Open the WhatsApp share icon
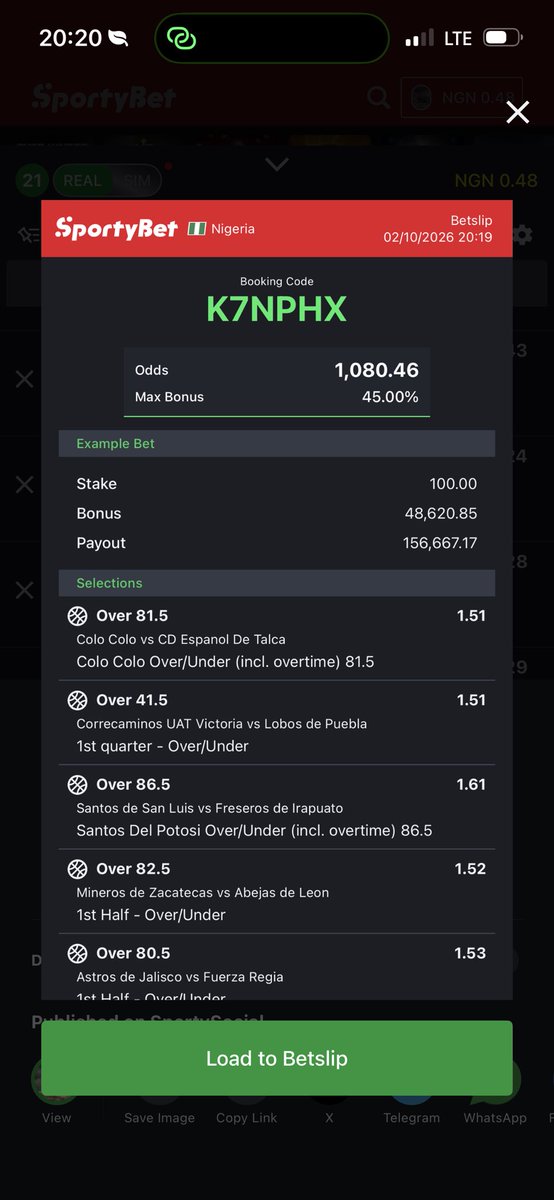Image resolution: width=554 pixels, height=1200 pixels. pyautogui.click(x=495, y=1080)
